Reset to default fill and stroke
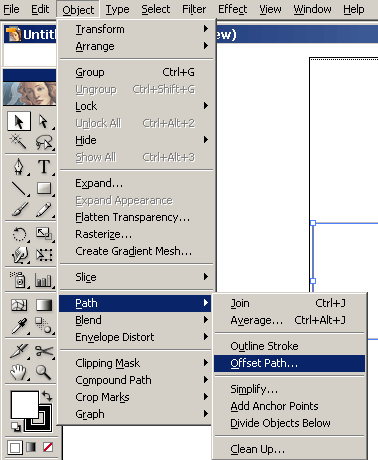The height and width of the screenshot is (460, 378). (15, 426)
